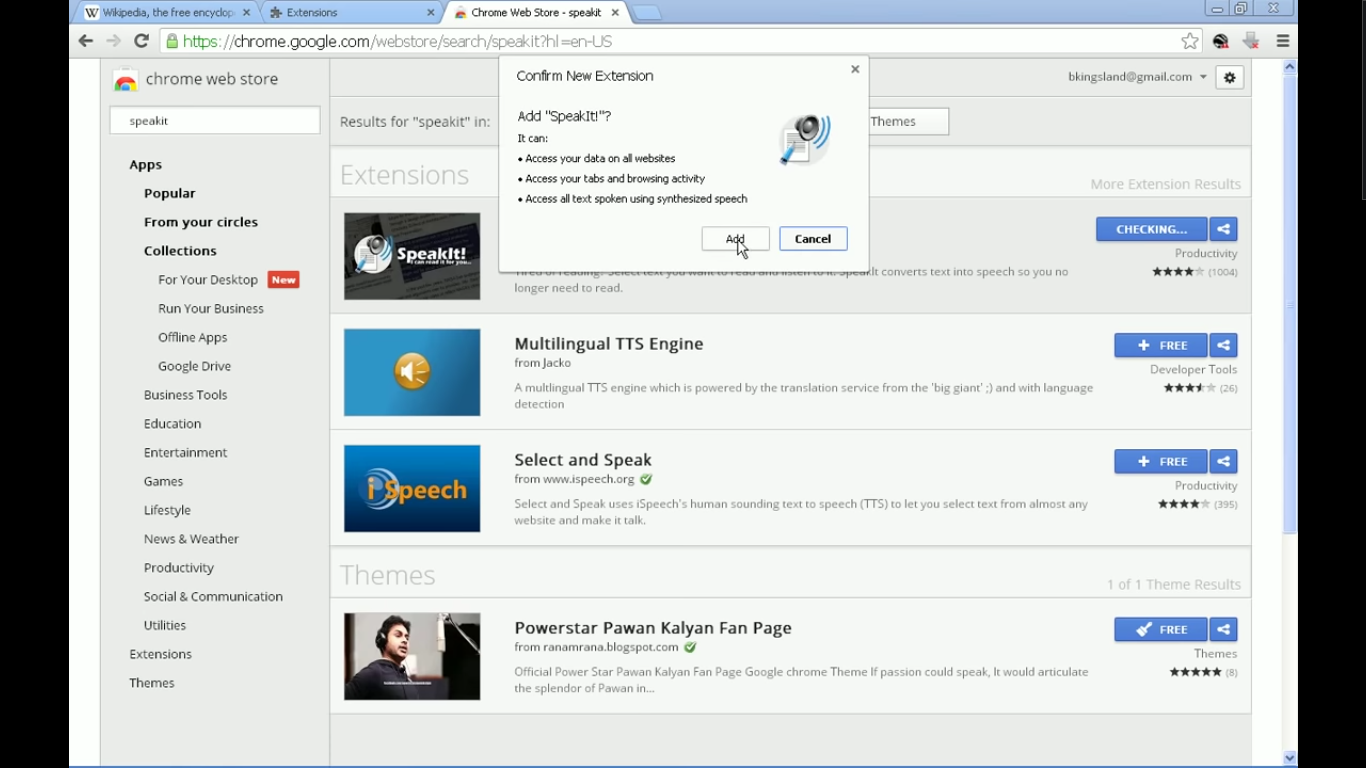Select Popular in the sidebar

point(169,193)
